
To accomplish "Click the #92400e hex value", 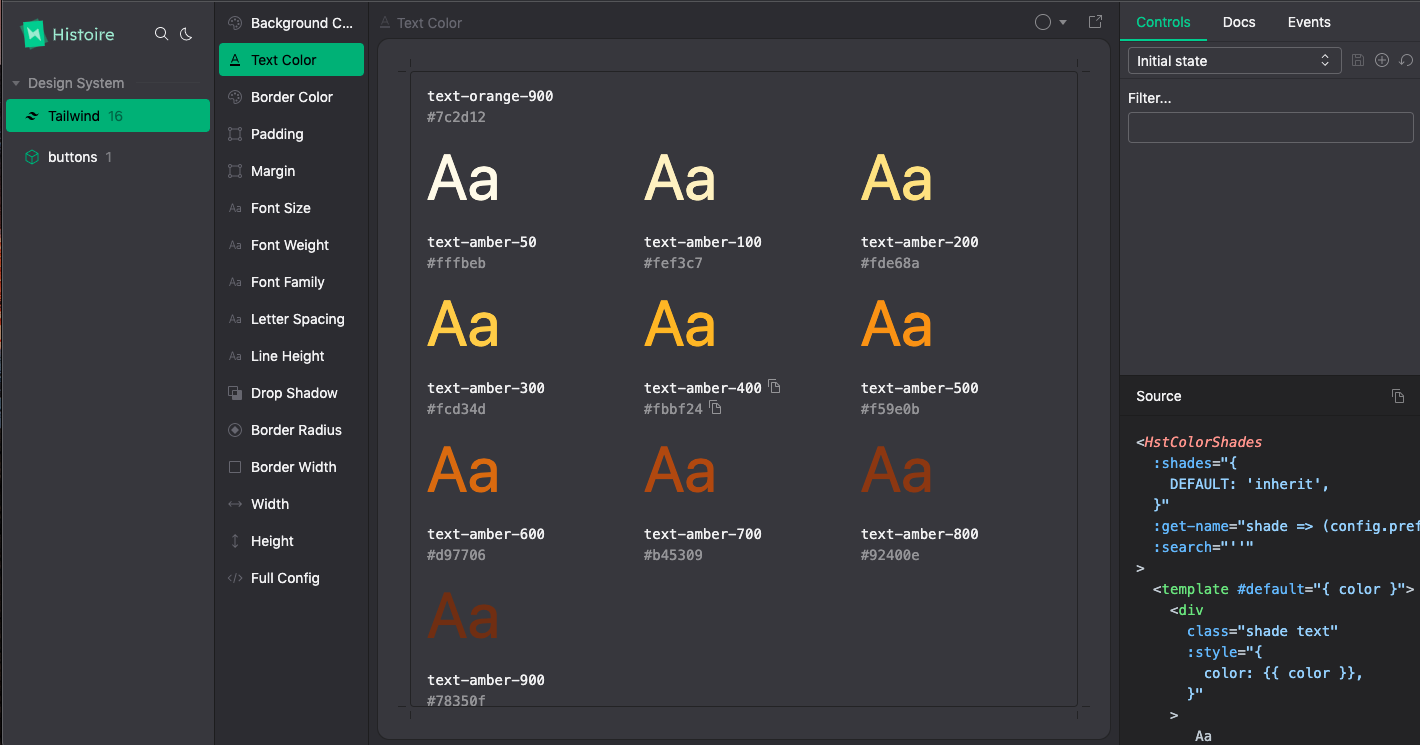I will pyautogui.click(x=890, y=555).
